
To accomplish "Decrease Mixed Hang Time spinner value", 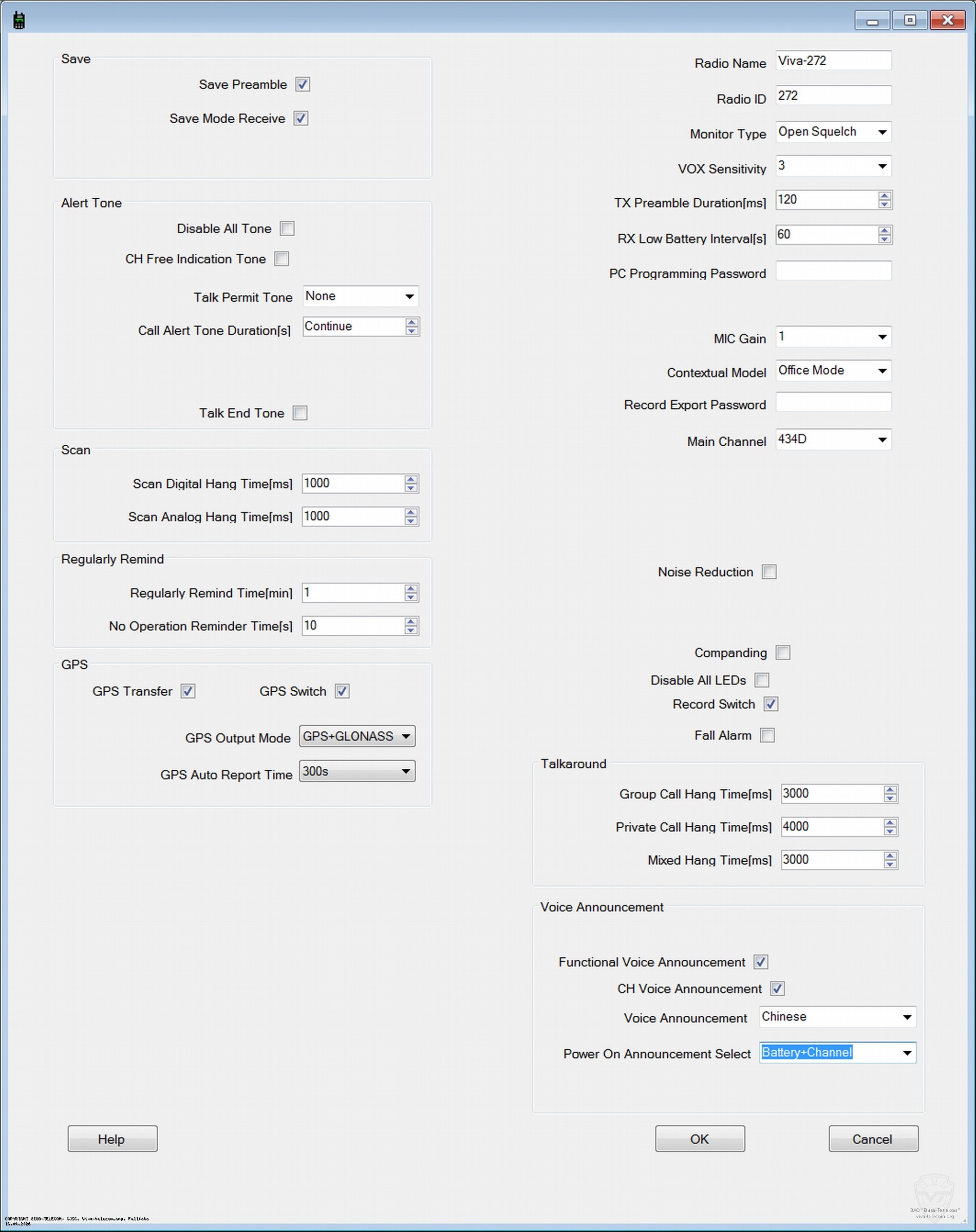I will click(x=889, y=864).
